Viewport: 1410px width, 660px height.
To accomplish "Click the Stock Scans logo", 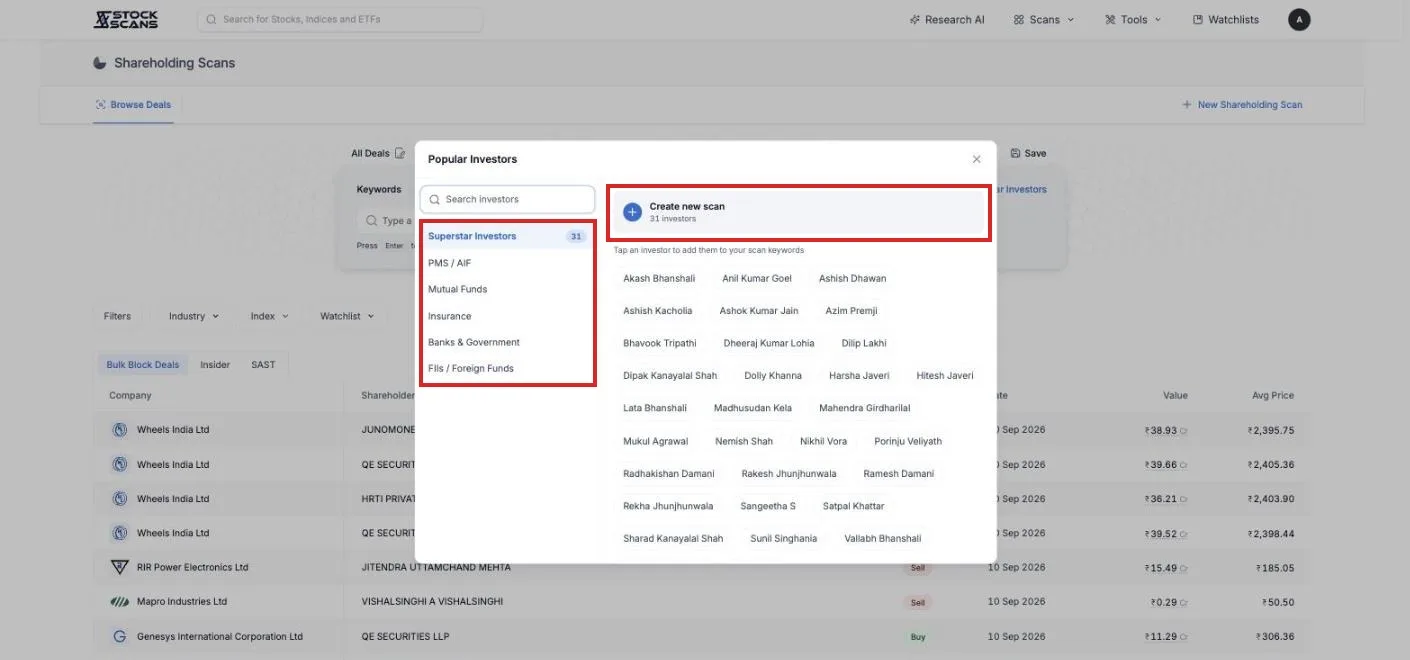I will pos(126,19).
